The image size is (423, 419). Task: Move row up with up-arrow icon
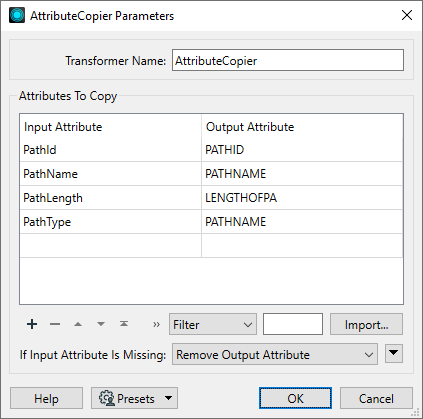point(78,324)
